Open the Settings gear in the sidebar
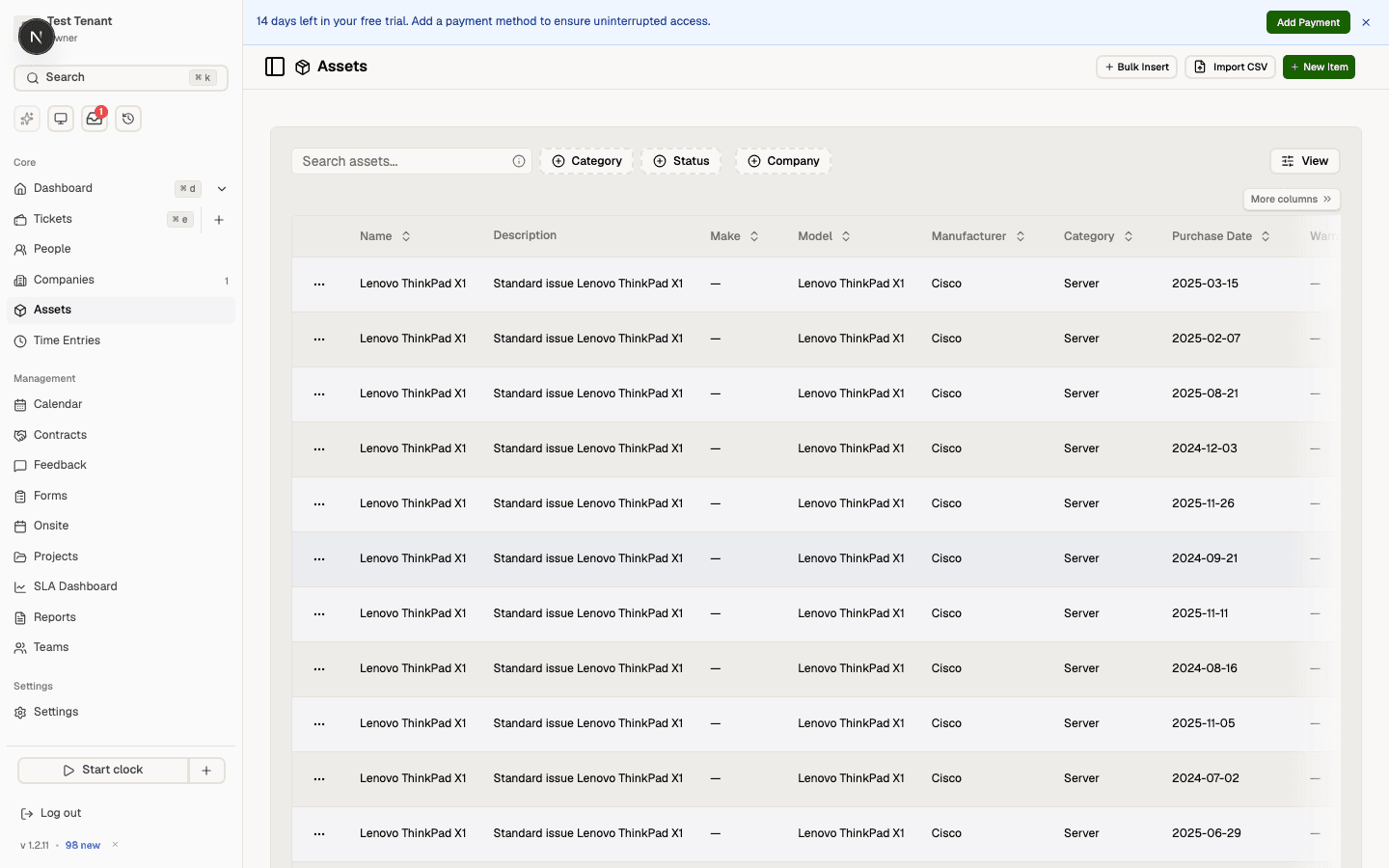The height and width of the screenshot is (868, 1389). [x=20, y=712]
